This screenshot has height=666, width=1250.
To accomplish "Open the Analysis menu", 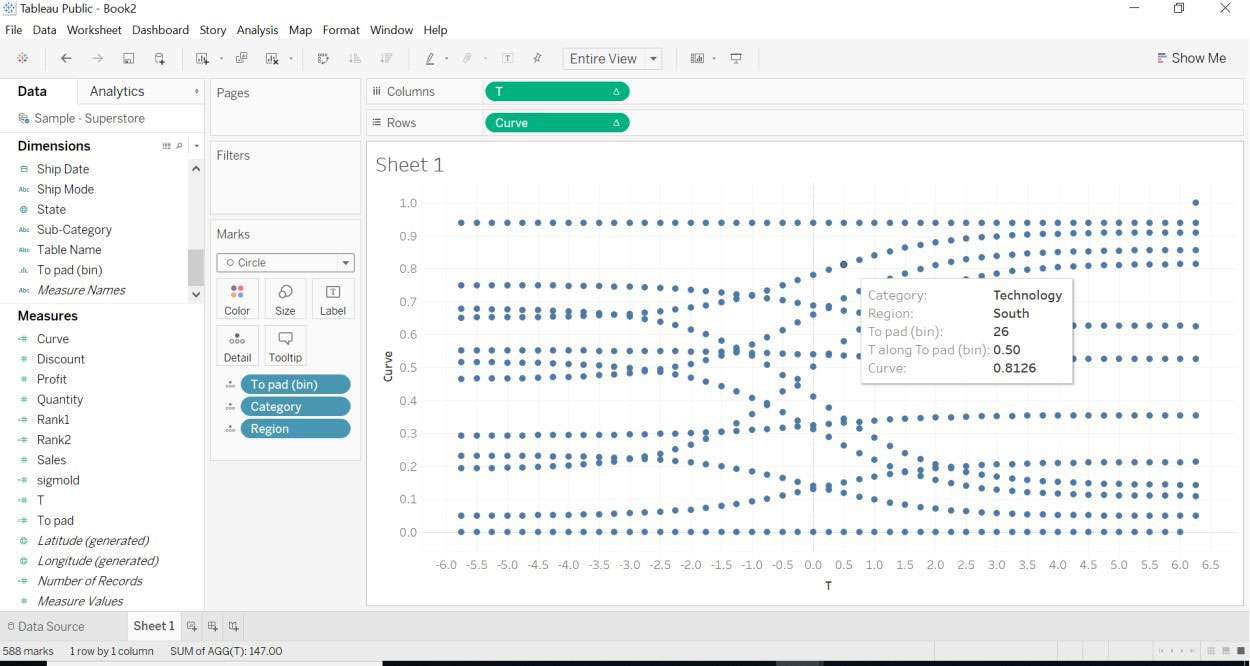I will click(257, 30).
